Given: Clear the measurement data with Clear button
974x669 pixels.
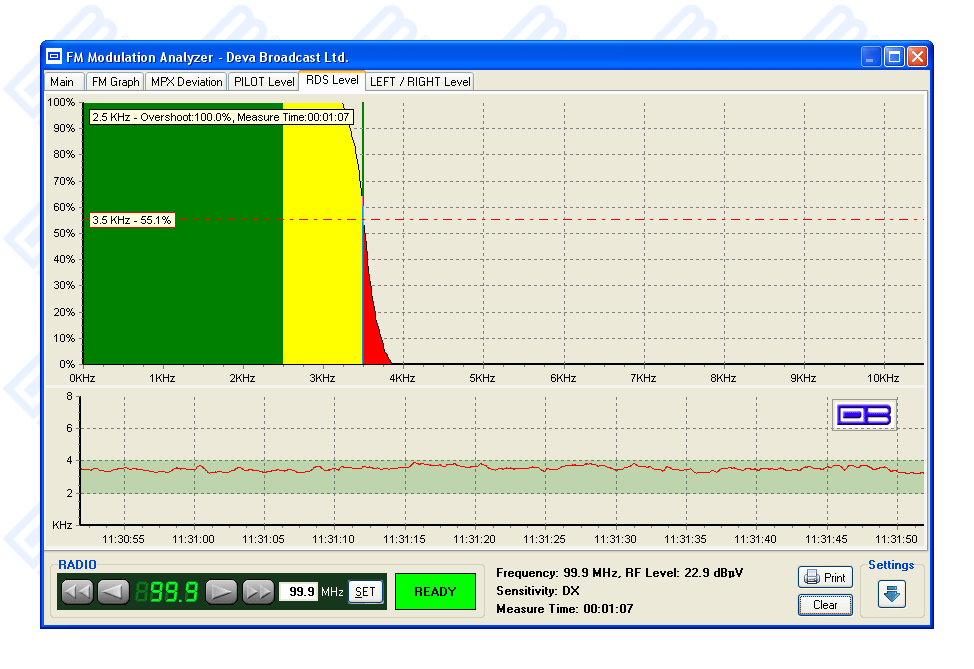Looking at the screenshot, I should (x=825, y=605).
